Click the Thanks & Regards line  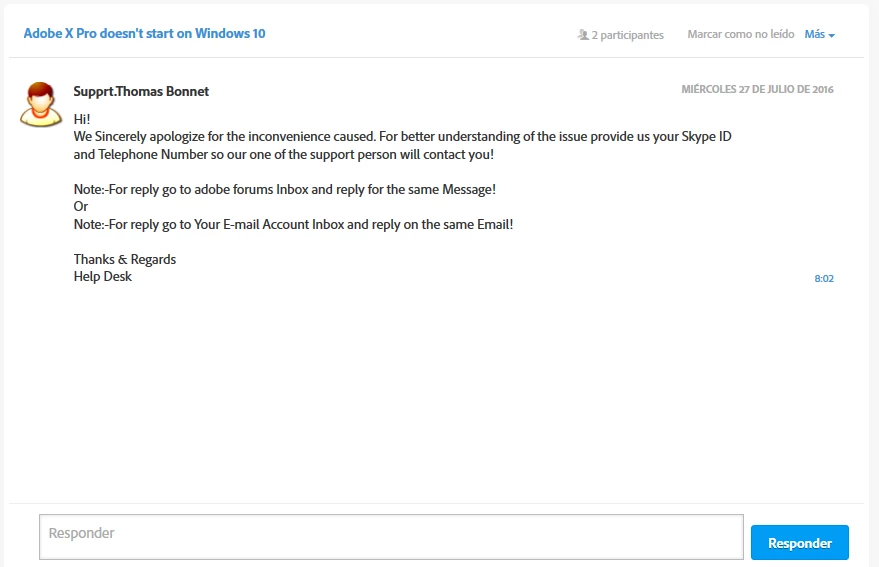click(125, 259)
